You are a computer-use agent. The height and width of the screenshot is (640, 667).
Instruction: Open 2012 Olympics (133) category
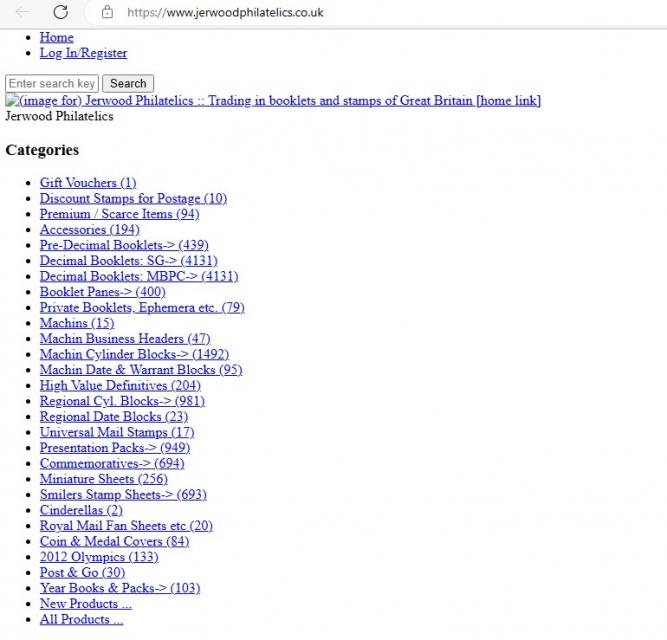click(99, 558)
